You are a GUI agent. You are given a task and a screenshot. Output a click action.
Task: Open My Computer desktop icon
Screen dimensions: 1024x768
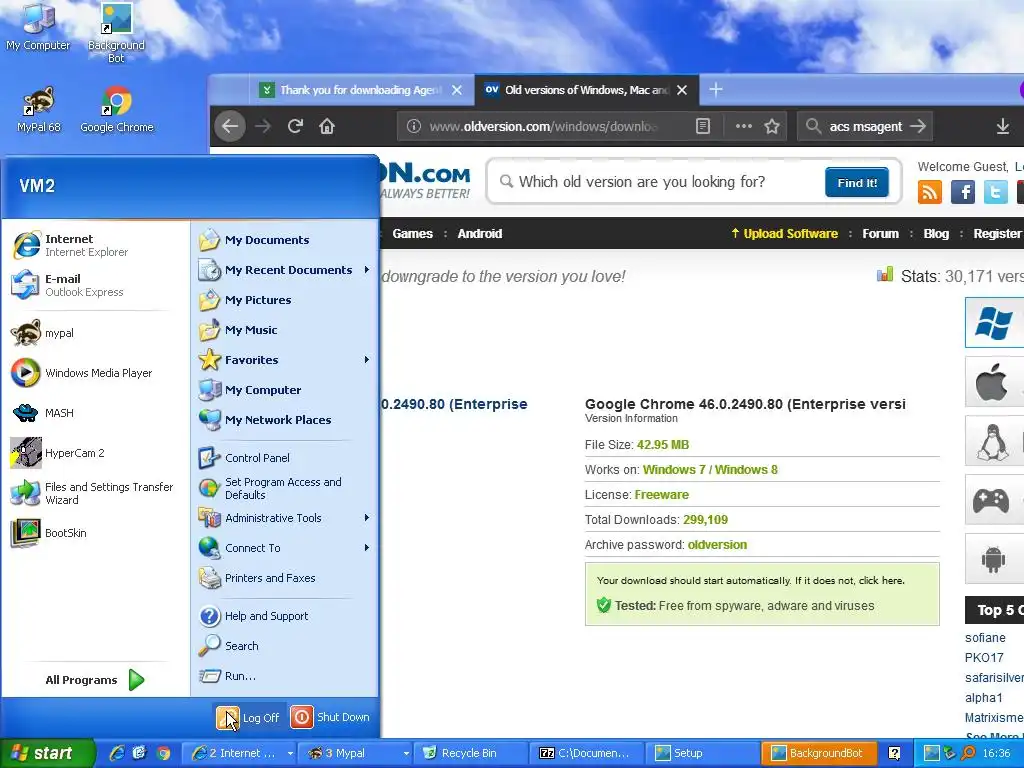pyautogui.click(x=38, y=27)
